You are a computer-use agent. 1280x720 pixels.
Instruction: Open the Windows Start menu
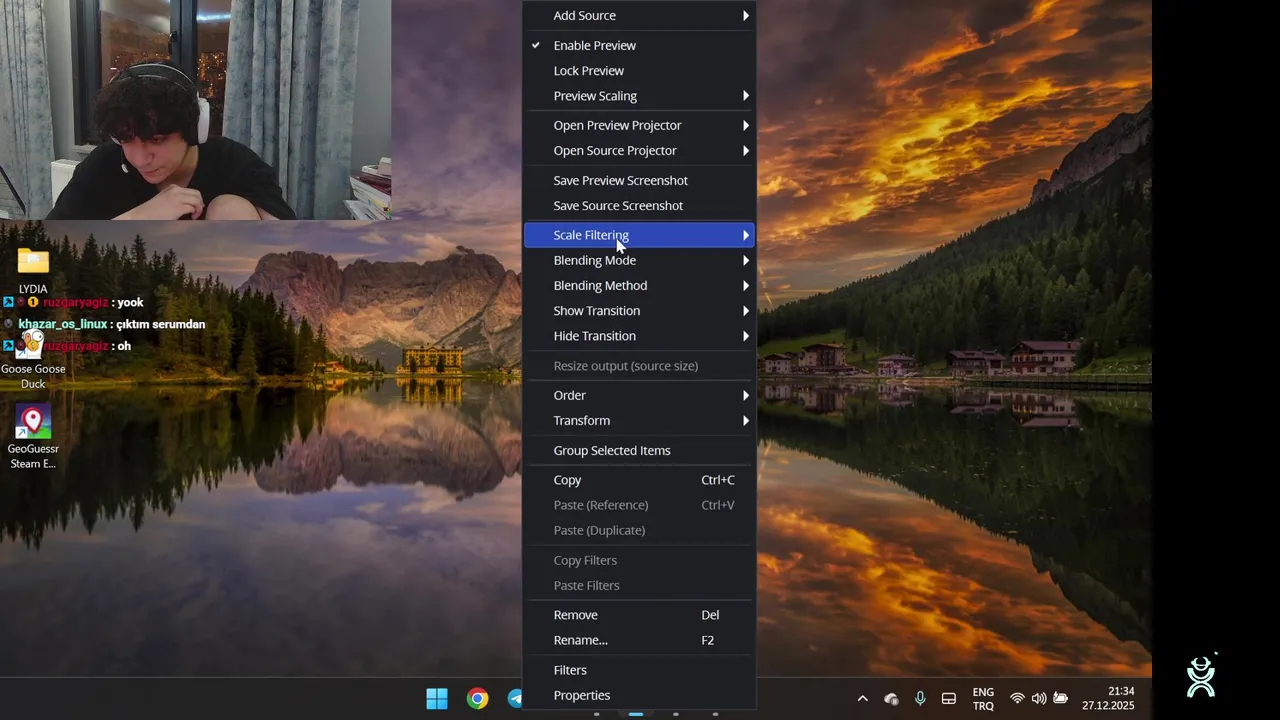(437, 698)
